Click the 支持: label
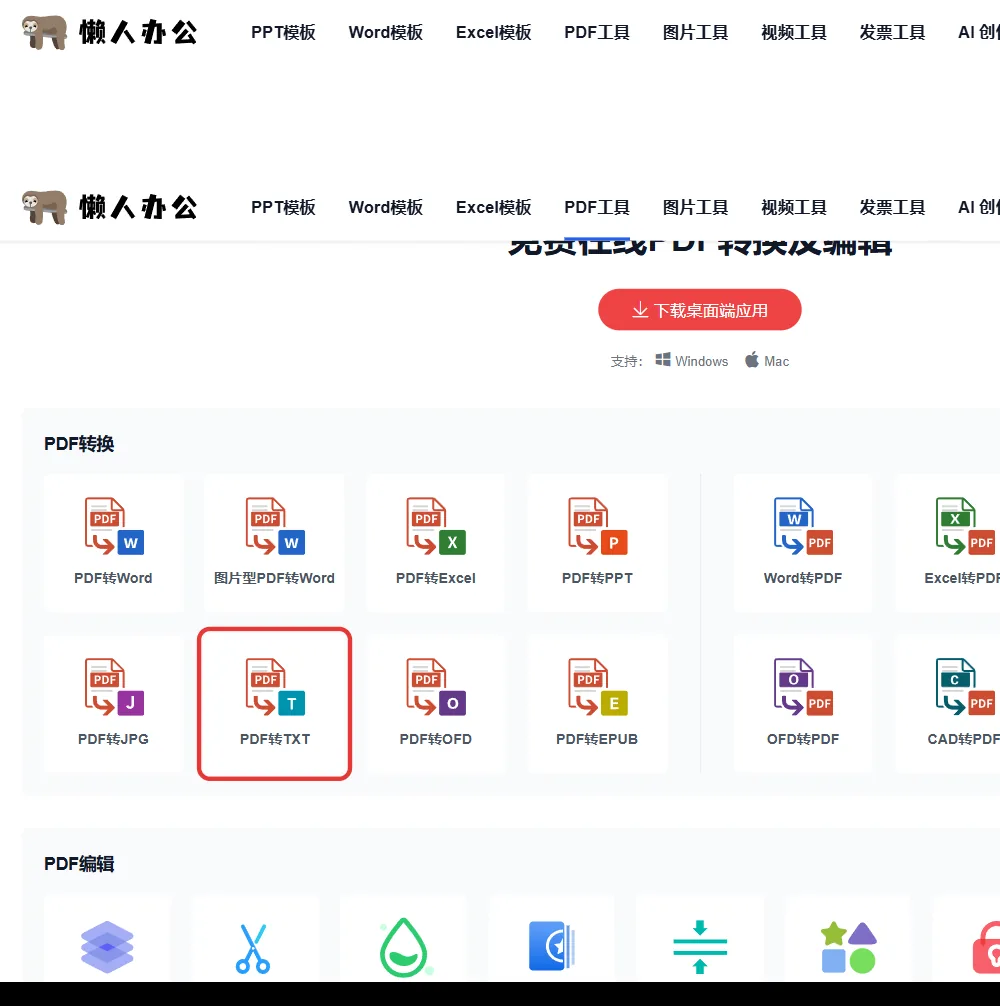The image size is (1000, 1006). 626,361
